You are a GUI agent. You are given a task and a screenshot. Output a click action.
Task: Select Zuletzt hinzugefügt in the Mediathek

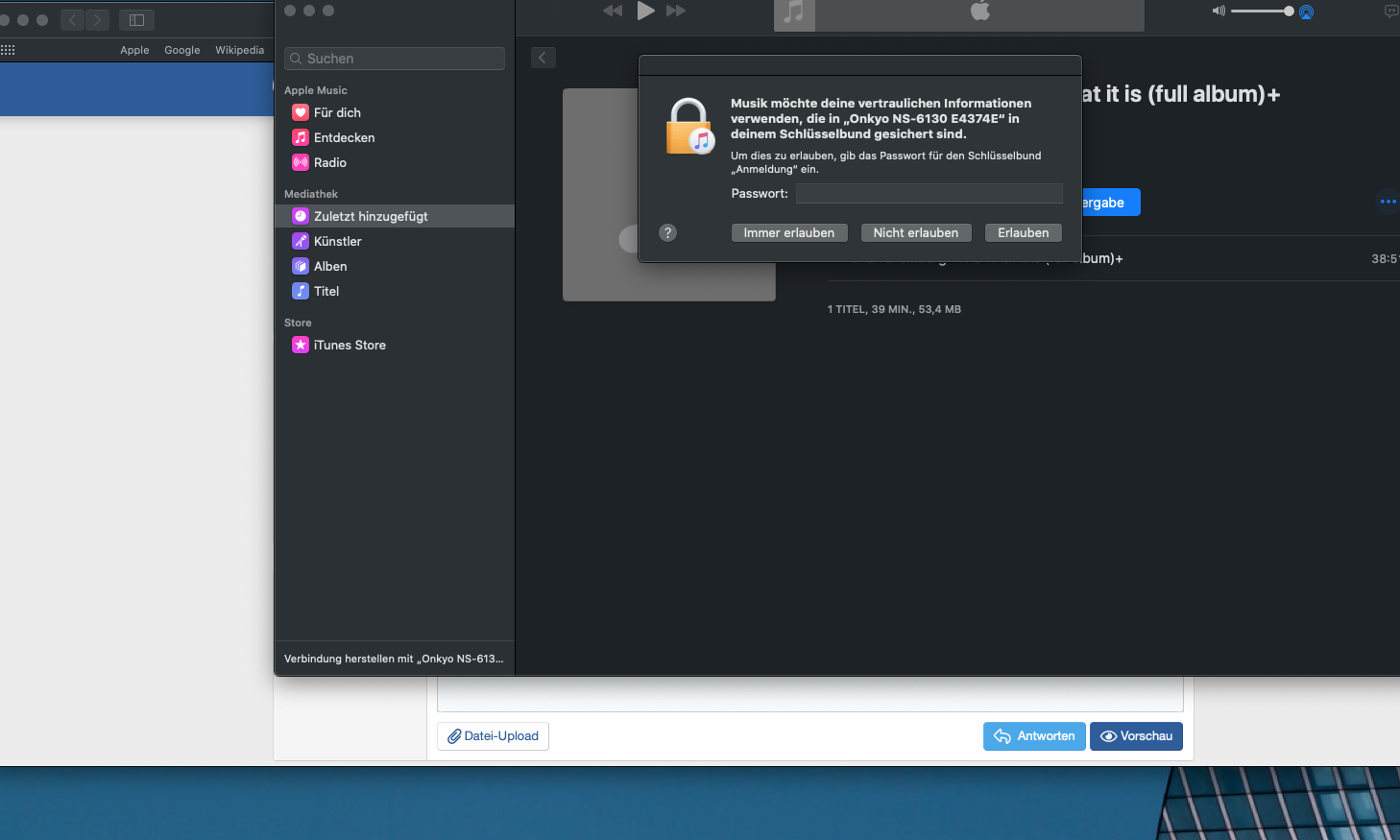click(395, 216)
